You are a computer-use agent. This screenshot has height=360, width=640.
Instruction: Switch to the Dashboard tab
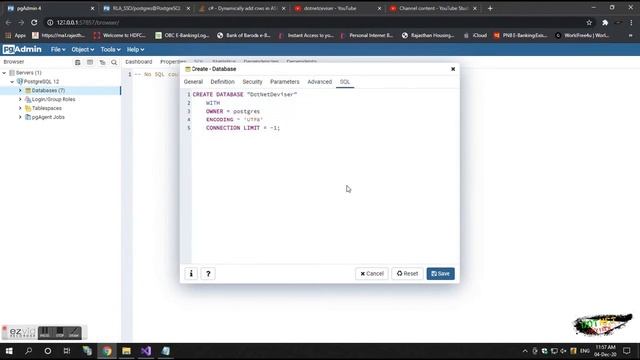point(138,62)
